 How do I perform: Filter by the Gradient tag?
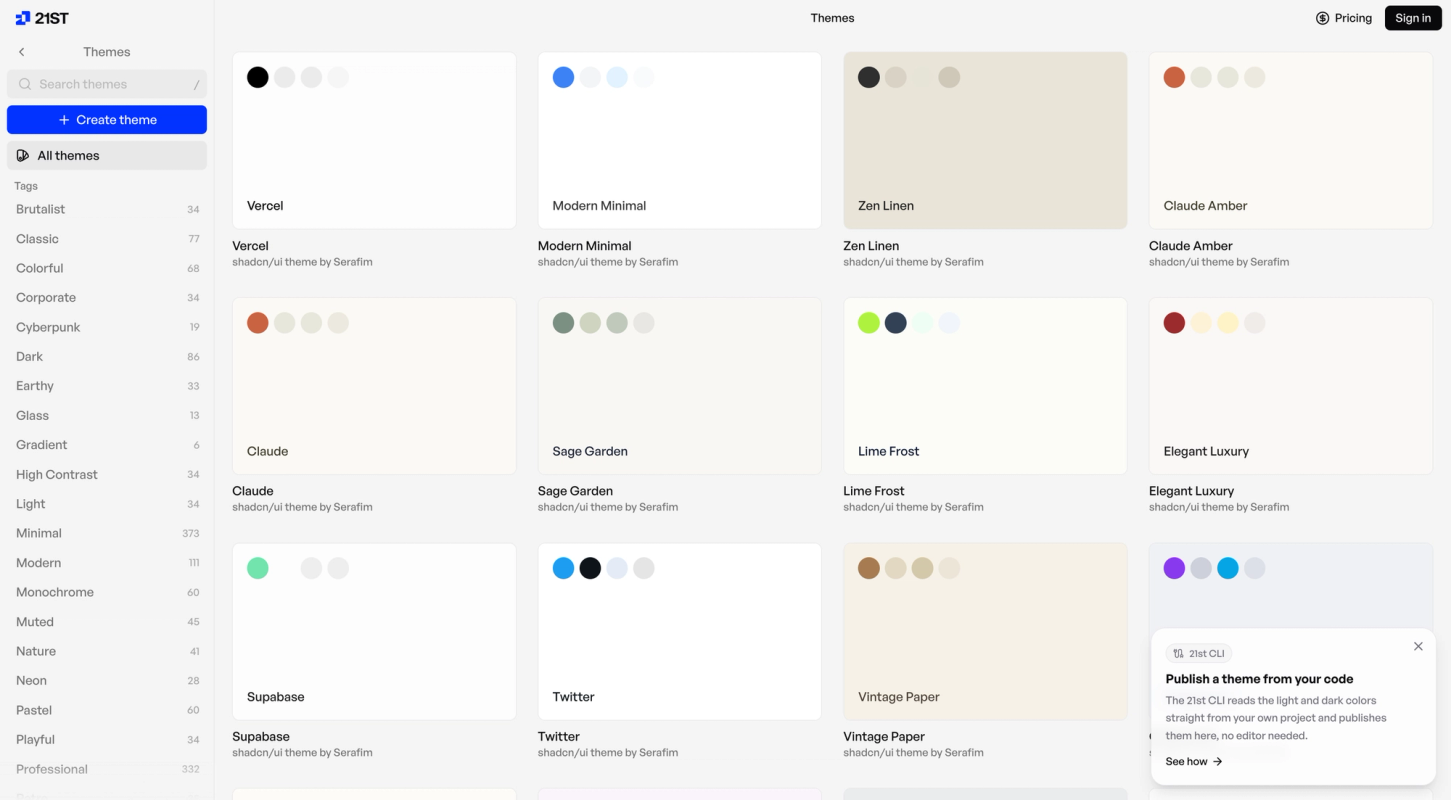(107, 445)
